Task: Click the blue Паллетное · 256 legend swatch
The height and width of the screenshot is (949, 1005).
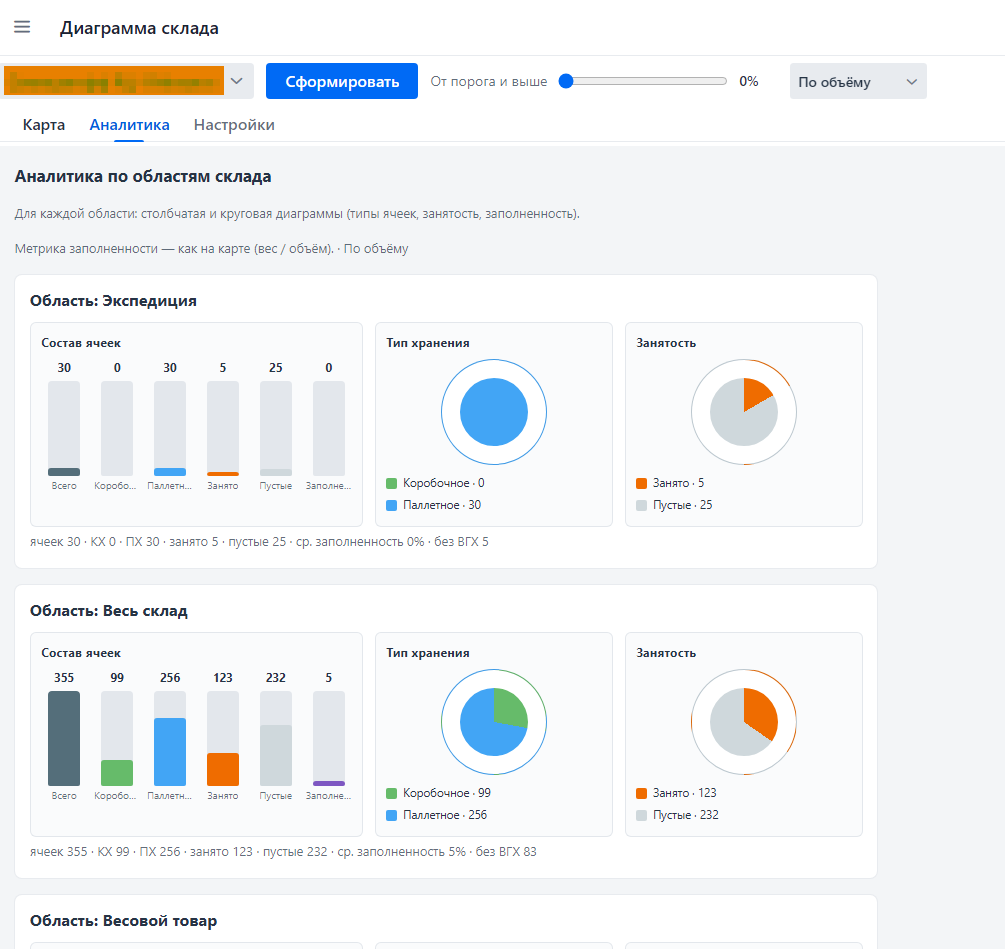Action: pos(392,815)
